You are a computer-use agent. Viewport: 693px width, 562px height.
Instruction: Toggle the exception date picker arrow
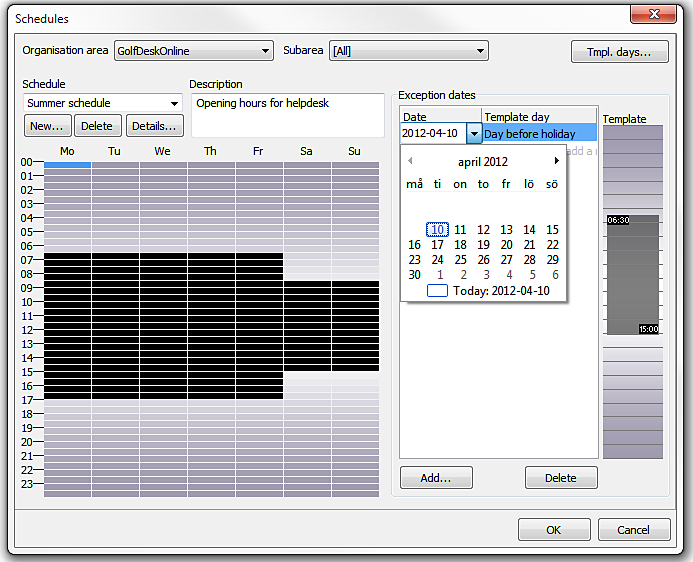473,133
